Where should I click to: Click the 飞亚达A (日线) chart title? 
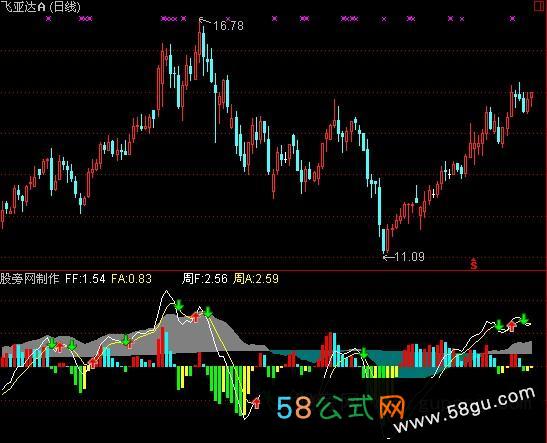point(40,7)
